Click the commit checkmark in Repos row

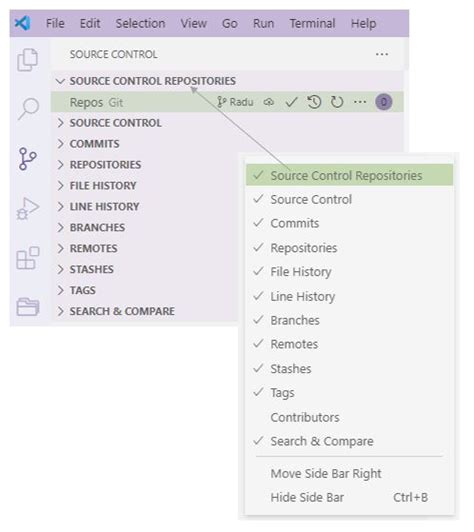click(x=291, y=102)
